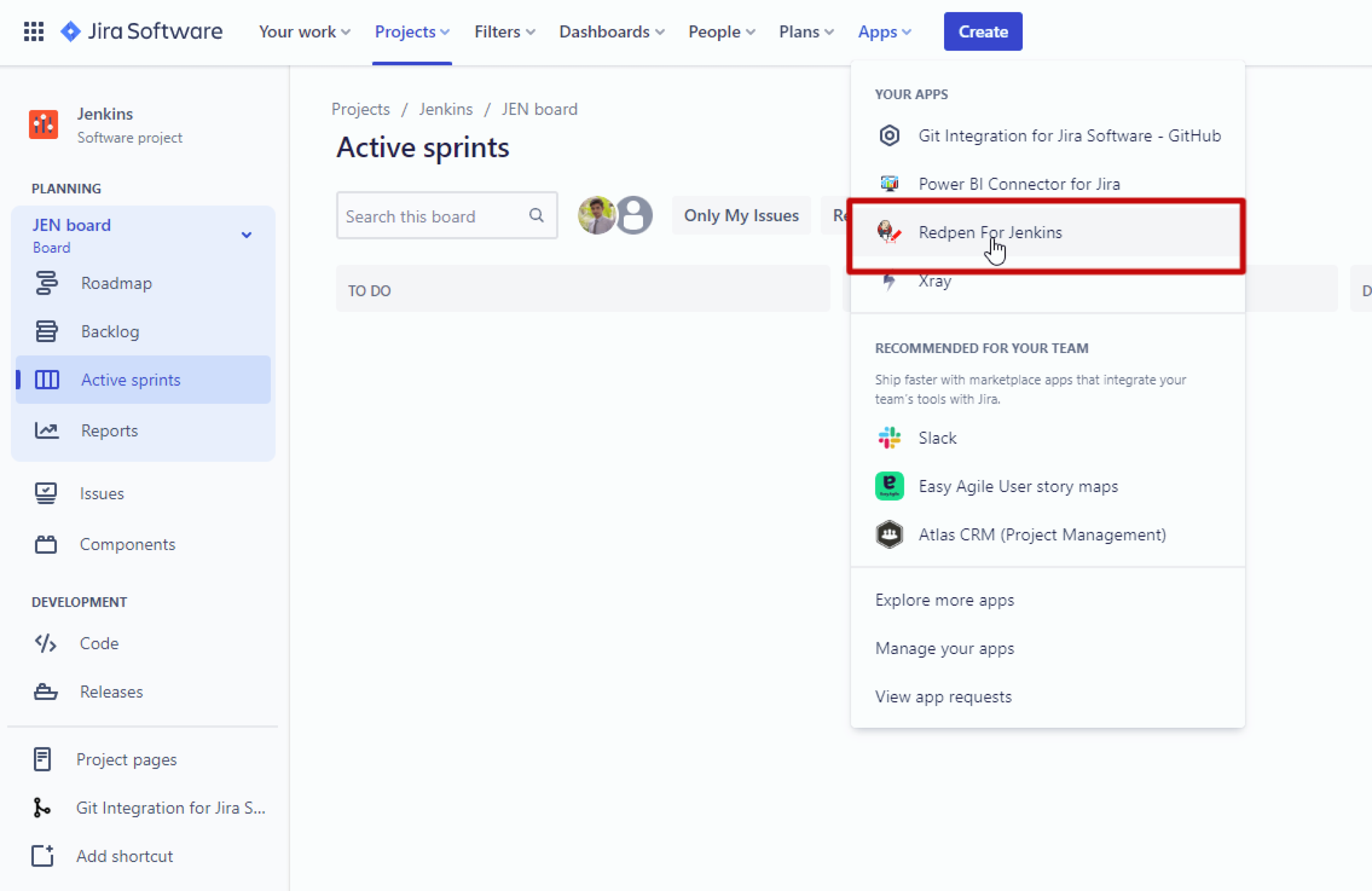The height and width of the screenshot is (891, 1372).
Task: Click the Git Integration GitHub app icon
Action: [x=890, y=135]
